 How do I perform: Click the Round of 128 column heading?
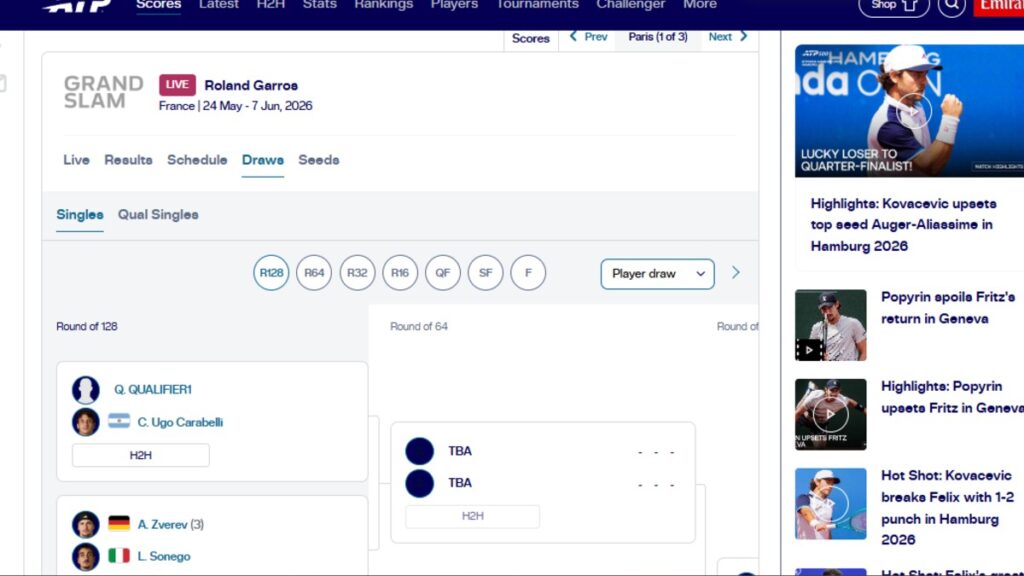pyautogui.click(x=87, y=327)
